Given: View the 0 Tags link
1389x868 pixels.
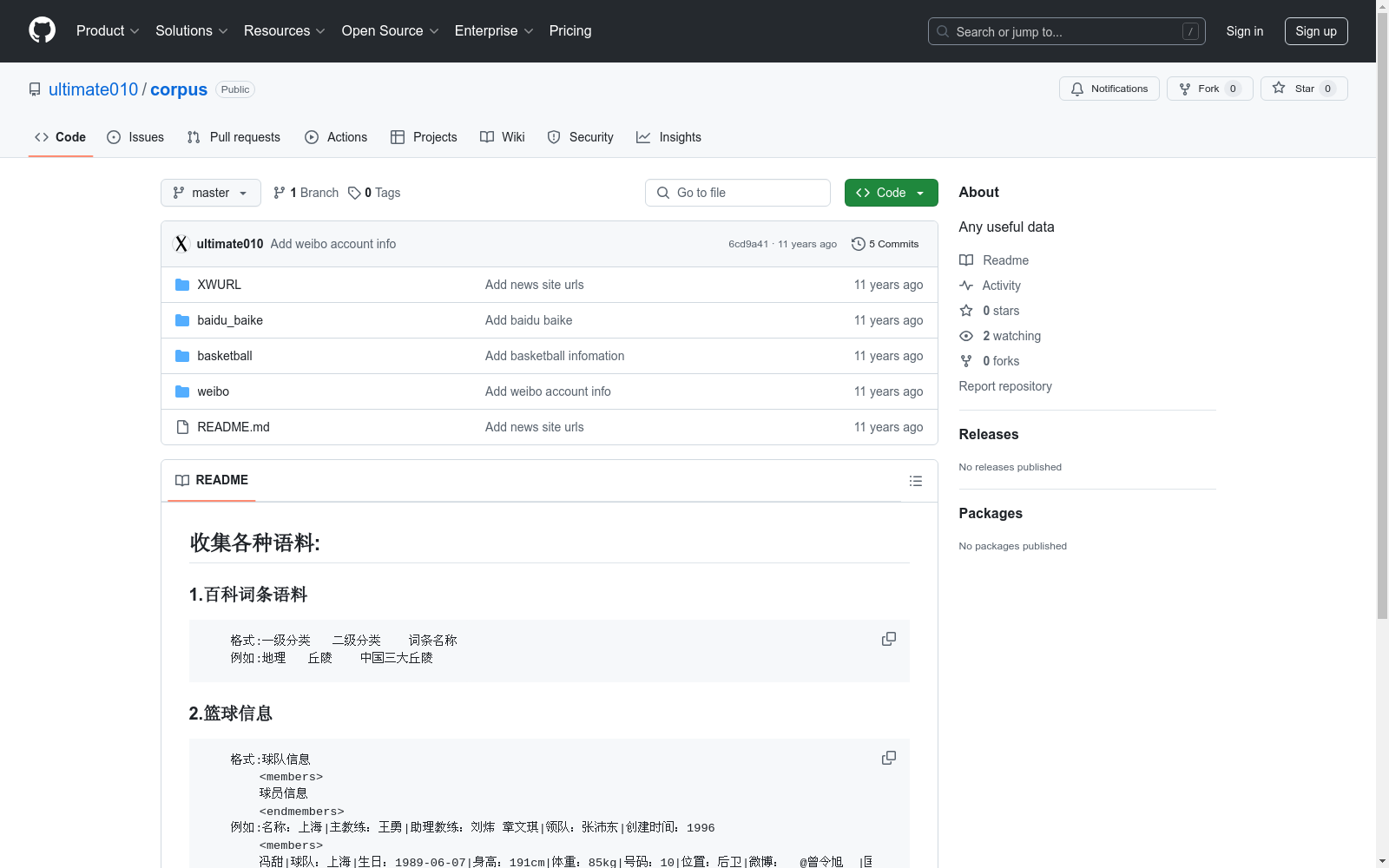Looking at the screenshot, I should (374, 193).
